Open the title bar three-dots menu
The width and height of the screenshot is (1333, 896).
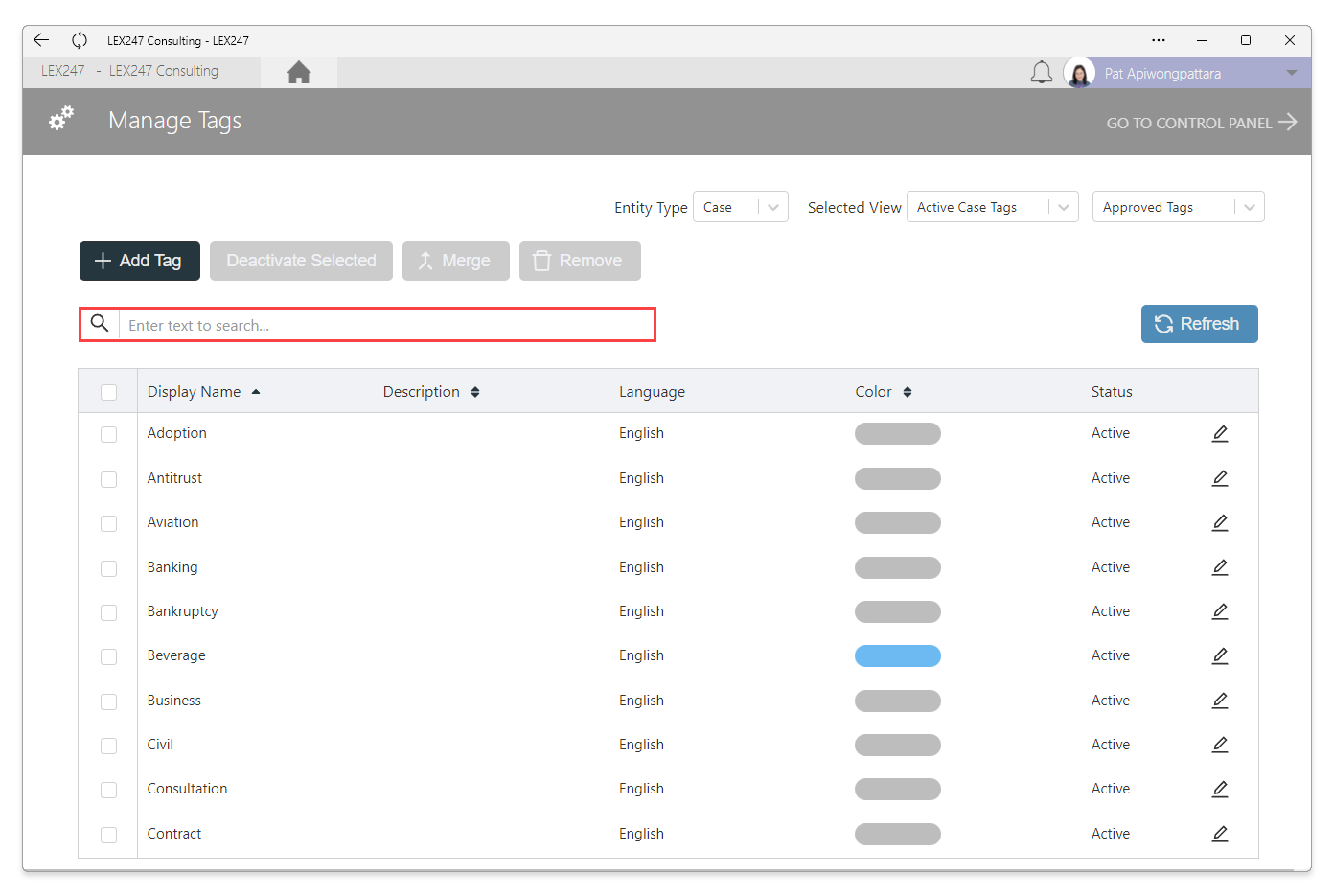point(1159,40)
